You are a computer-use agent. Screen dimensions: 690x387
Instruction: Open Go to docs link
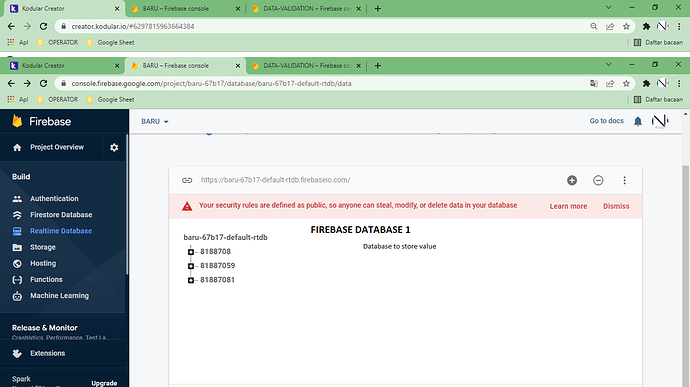606,121
